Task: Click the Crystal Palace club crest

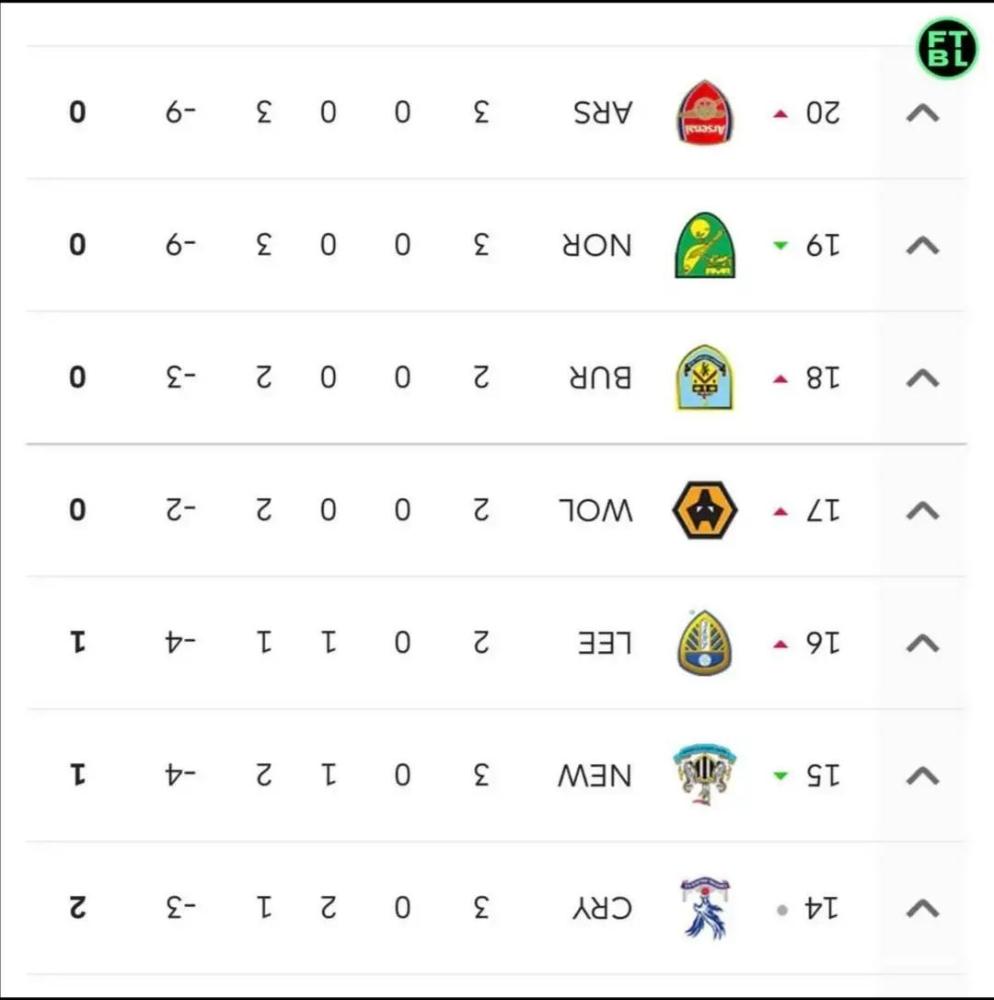Action: click(x=705, y=908)
